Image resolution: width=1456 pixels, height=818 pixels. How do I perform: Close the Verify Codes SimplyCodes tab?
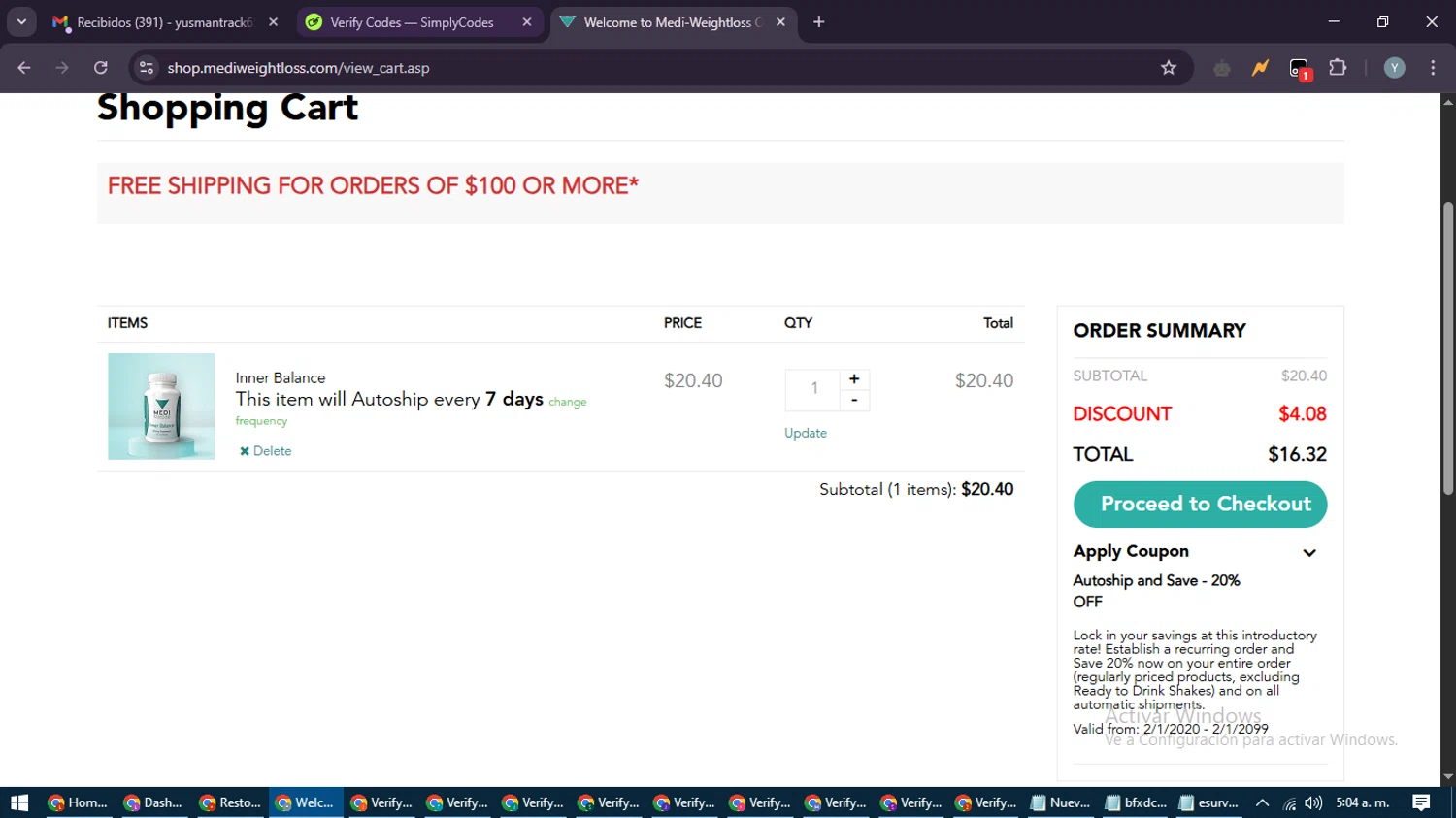click(527, 21)
